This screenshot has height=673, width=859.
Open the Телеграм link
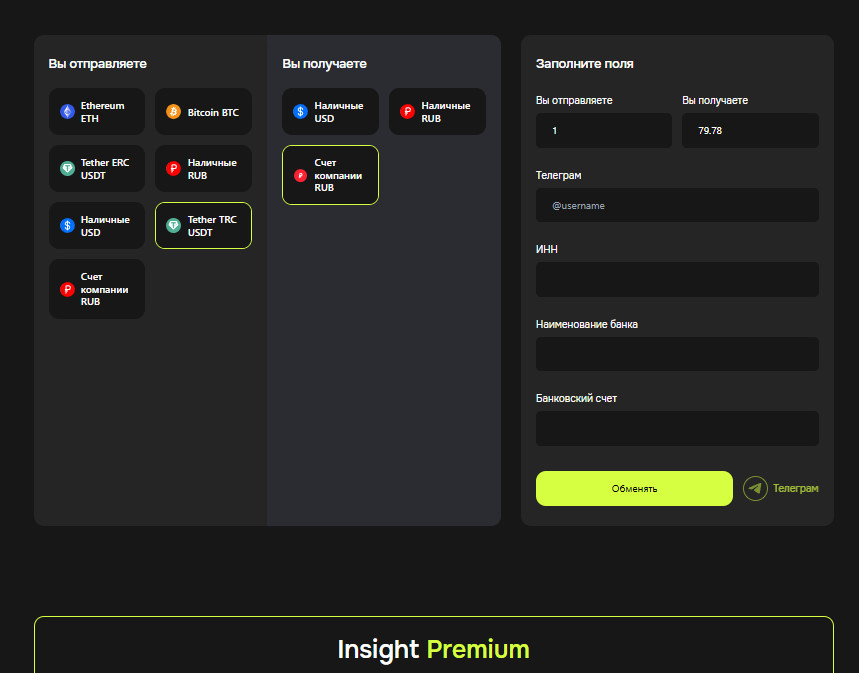point(795,488)
